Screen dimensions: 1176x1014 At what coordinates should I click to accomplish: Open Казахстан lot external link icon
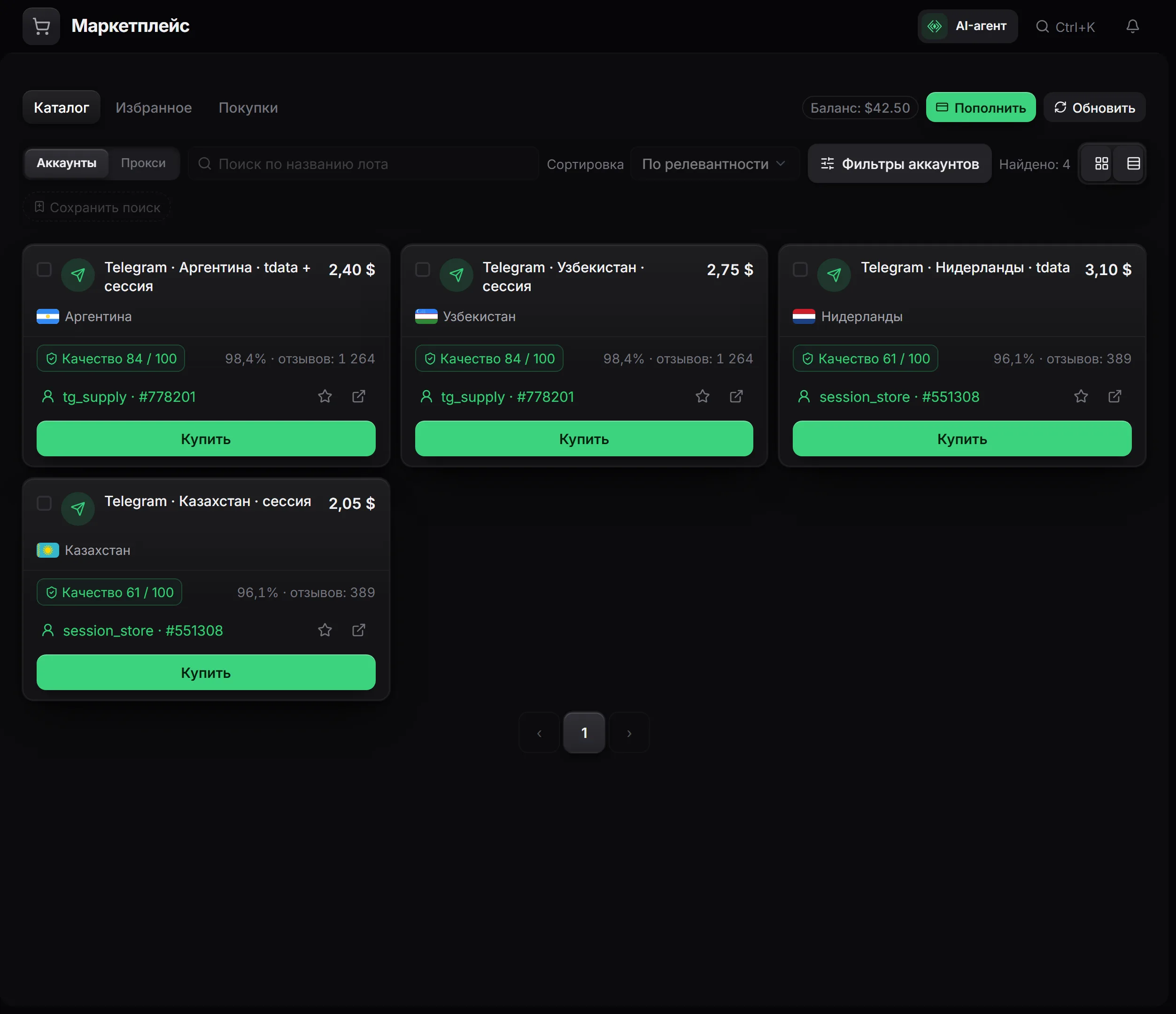click(x=359, y=630)
